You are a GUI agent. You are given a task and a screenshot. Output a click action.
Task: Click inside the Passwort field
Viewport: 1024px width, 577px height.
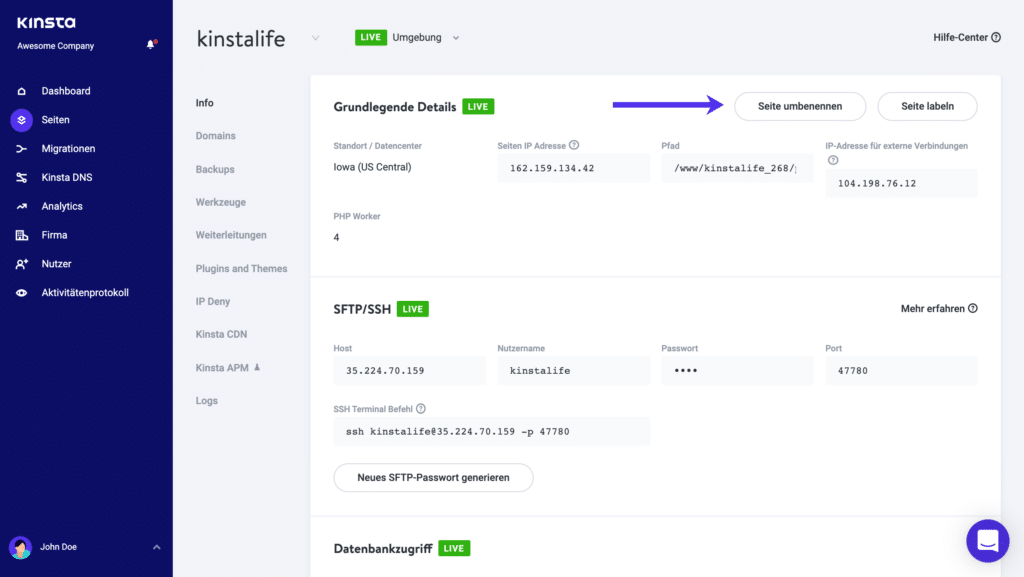click(x=737, y=370)
